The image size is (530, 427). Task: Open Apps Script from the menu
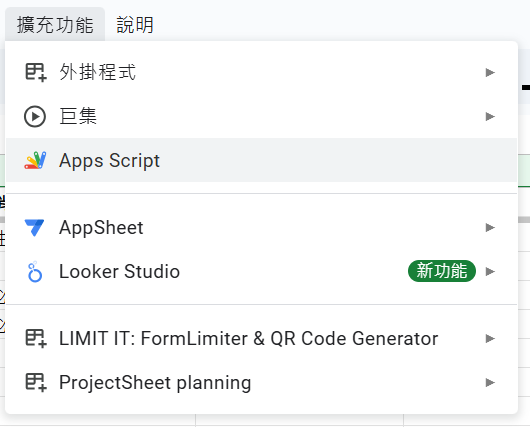[x=261, y=160]
